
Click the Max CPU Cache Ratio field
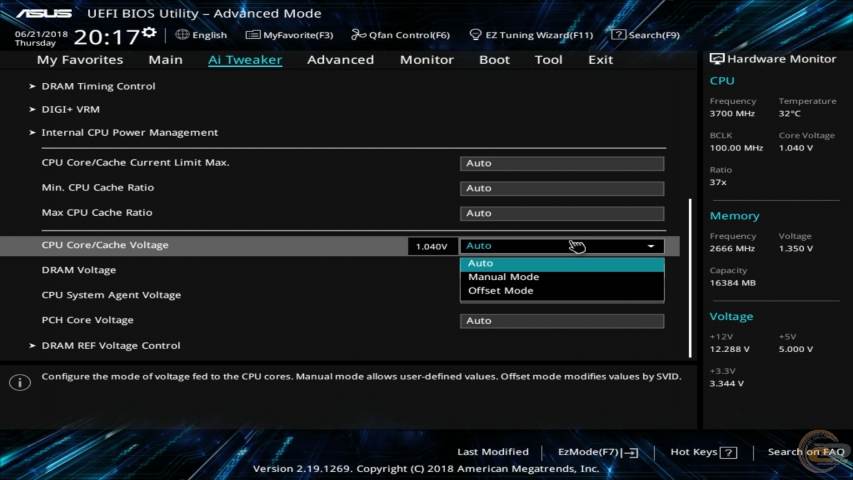coord(562,213)
